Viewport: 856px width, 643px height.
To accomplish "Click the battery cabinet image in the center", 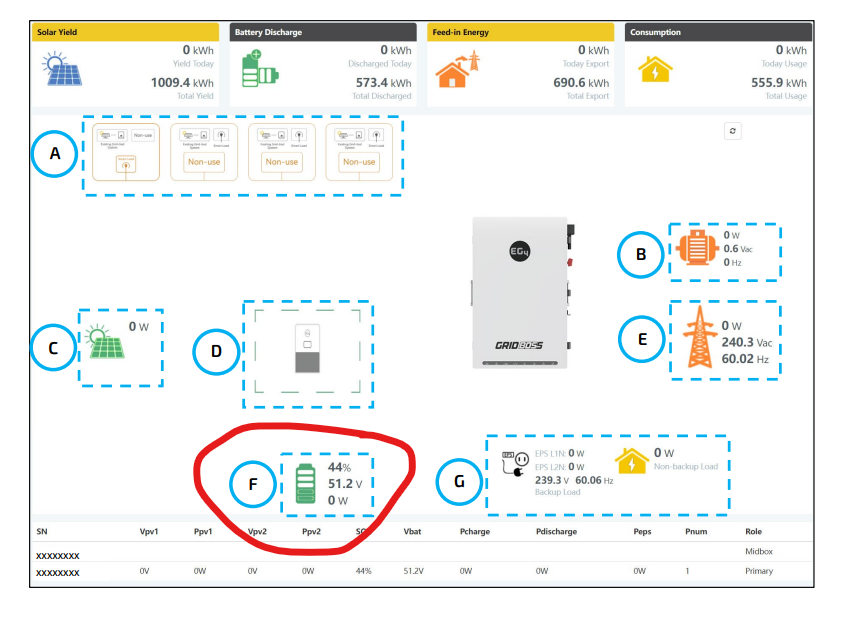I will 309,353.
